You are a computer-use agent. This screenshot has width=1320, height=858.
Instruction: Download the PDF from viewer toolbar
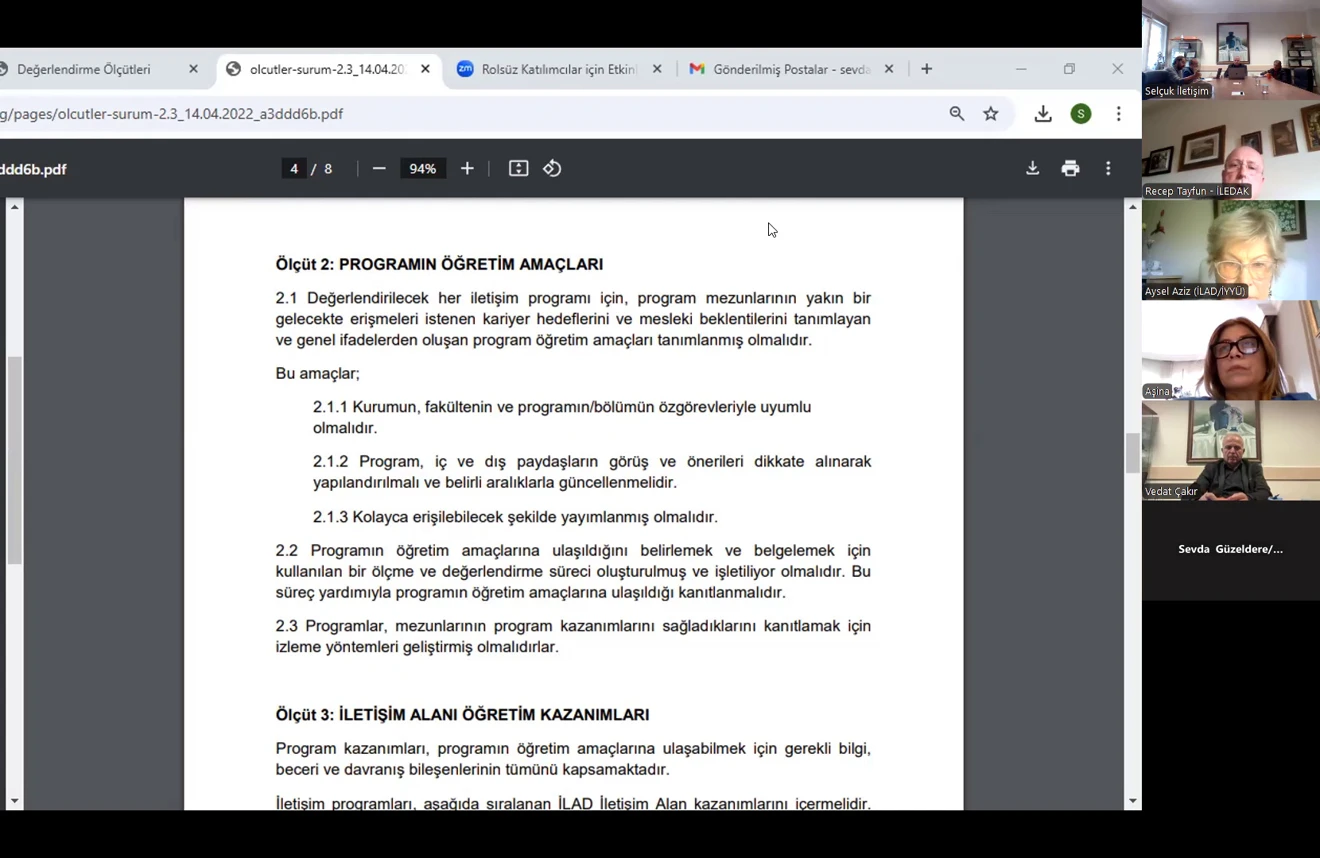tap(1032, 169)
